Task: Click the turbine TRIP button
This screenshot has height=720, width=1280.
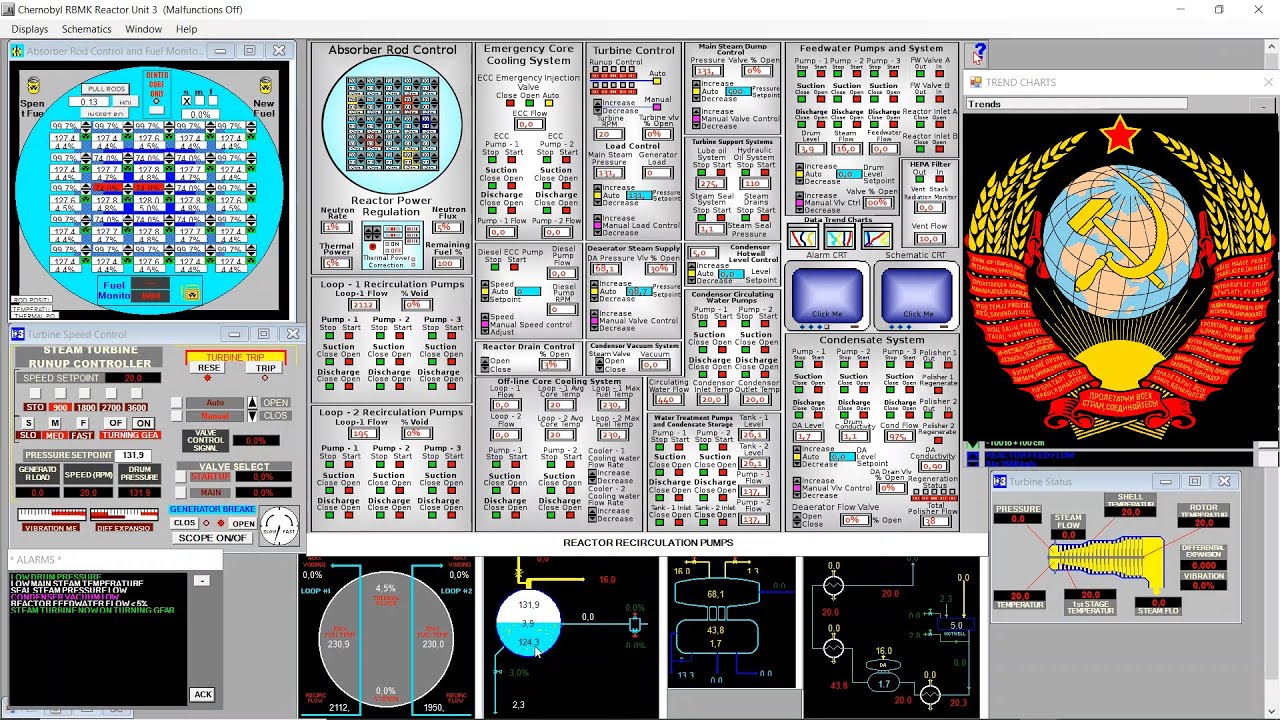Action: pyautogui.click(x=265, y=368)
